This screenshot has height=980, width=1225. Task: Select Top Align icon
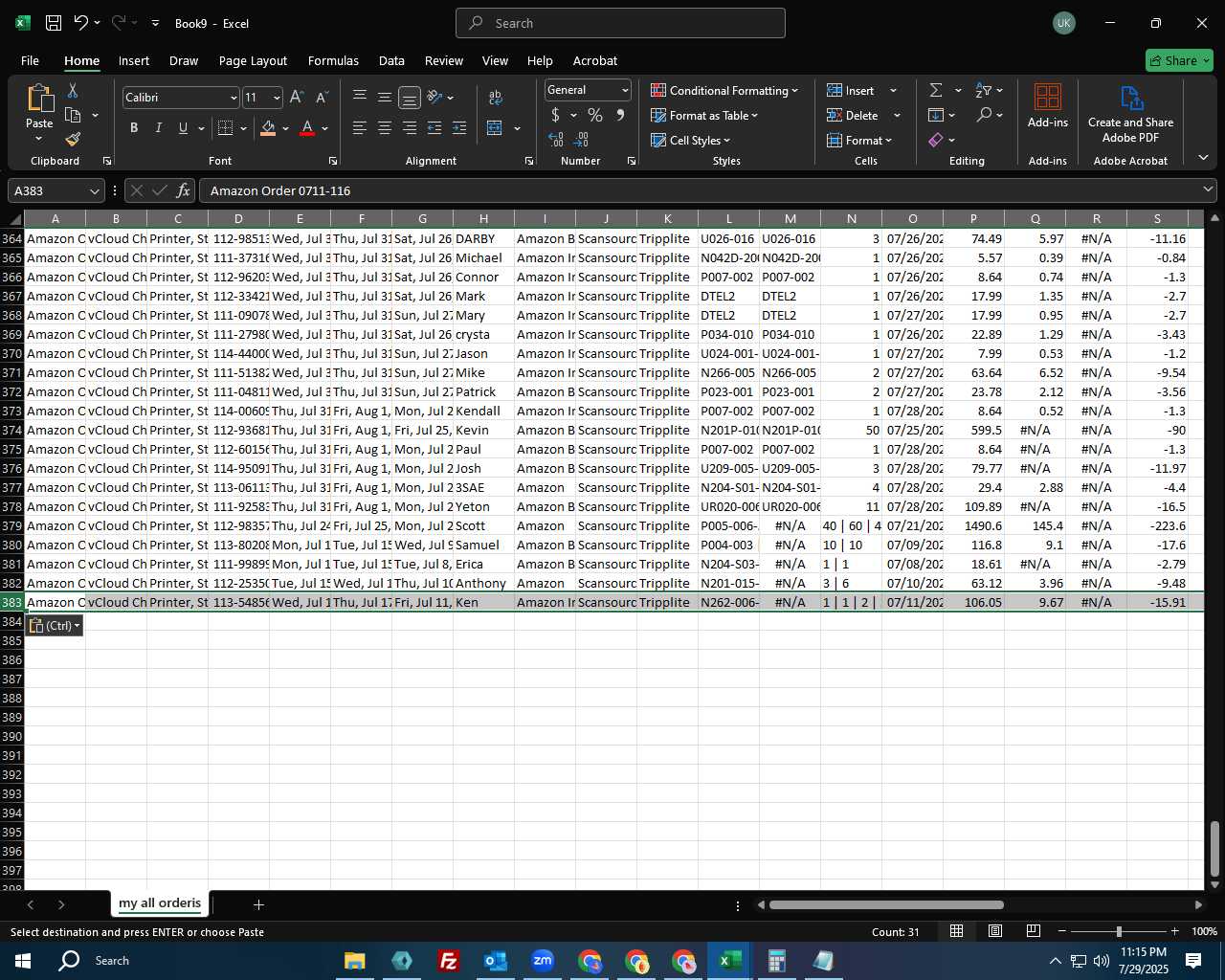(x=360, y=98)
